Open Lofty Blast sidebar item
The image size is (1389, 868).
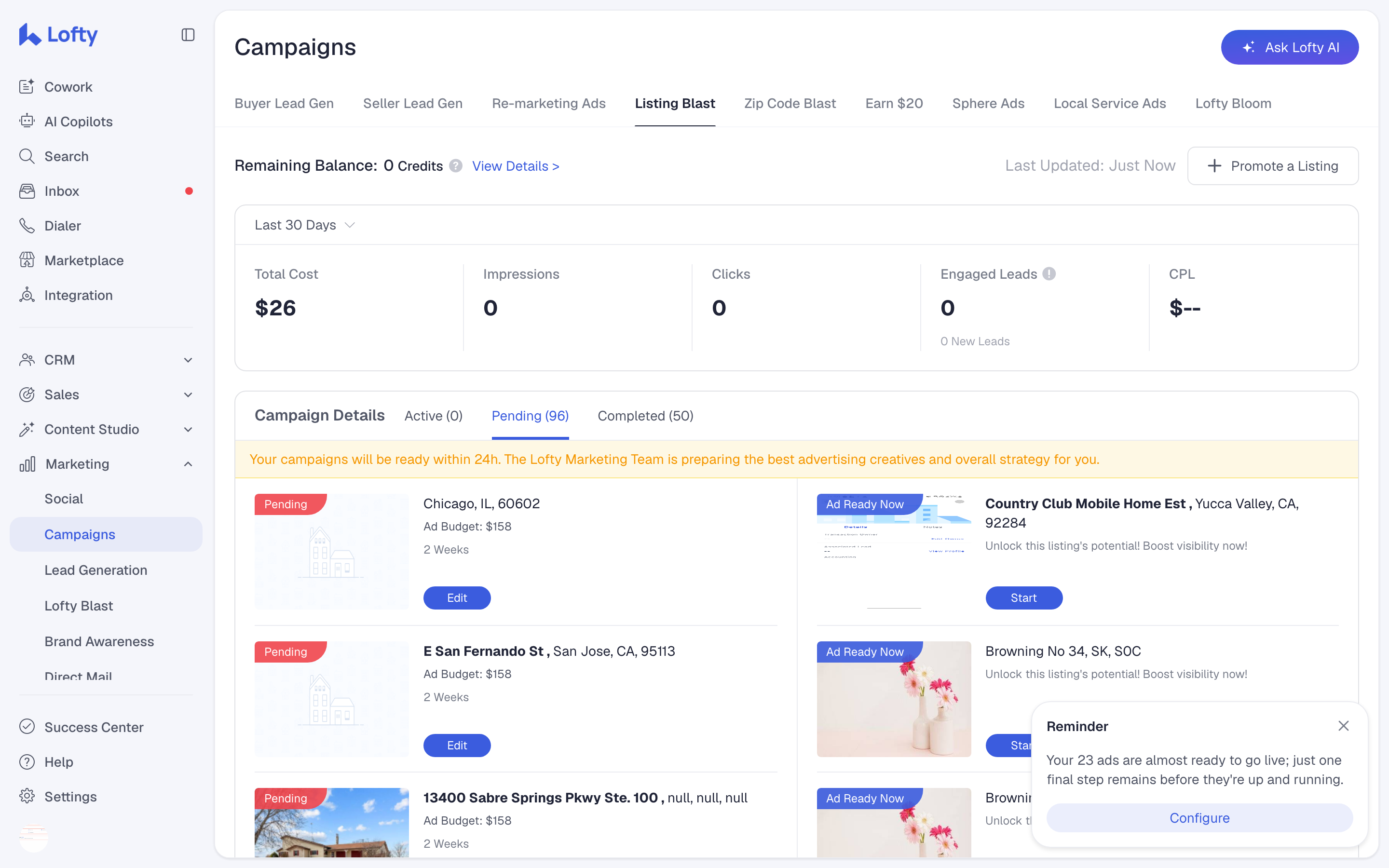(x=79, y=605)
